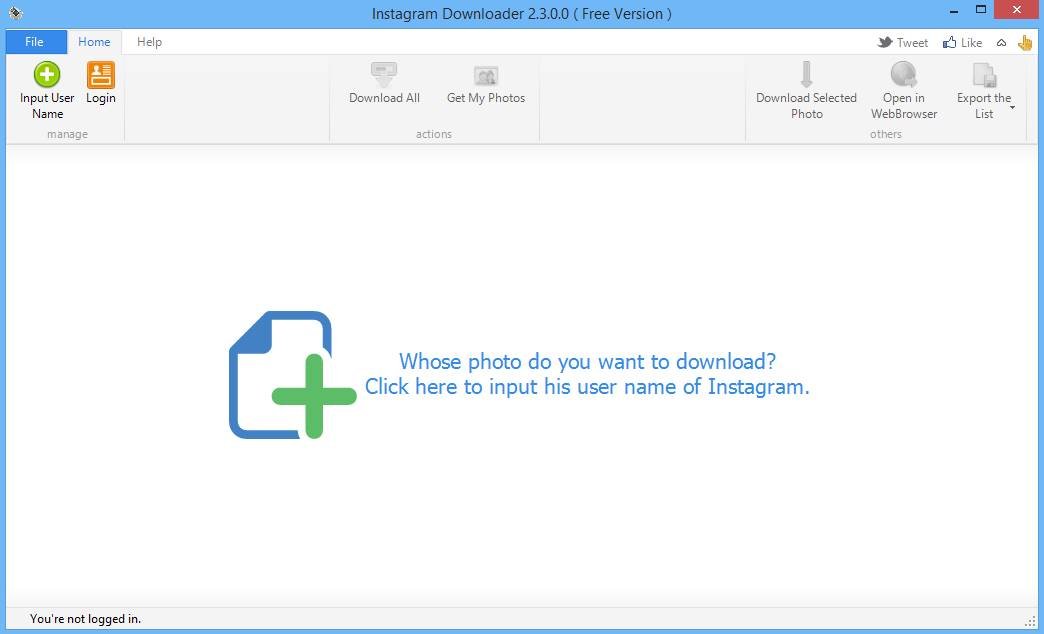The height and width of the screenshot is (634, 1044).
Task: Click the large add-file plus graphic
Action: point(292,375)
